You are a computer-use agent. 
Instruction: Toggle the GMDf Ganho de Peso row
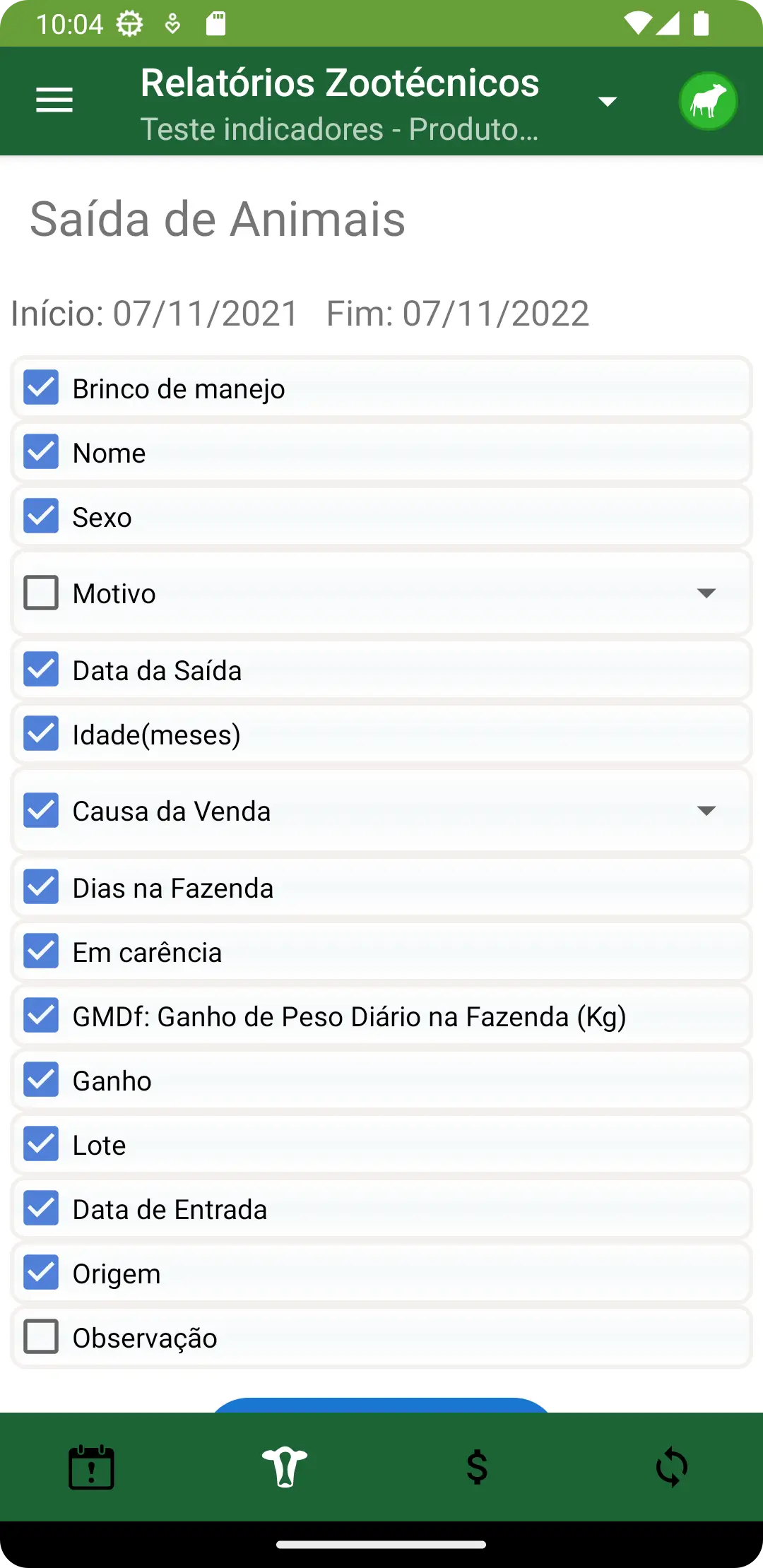(41, 1016)
